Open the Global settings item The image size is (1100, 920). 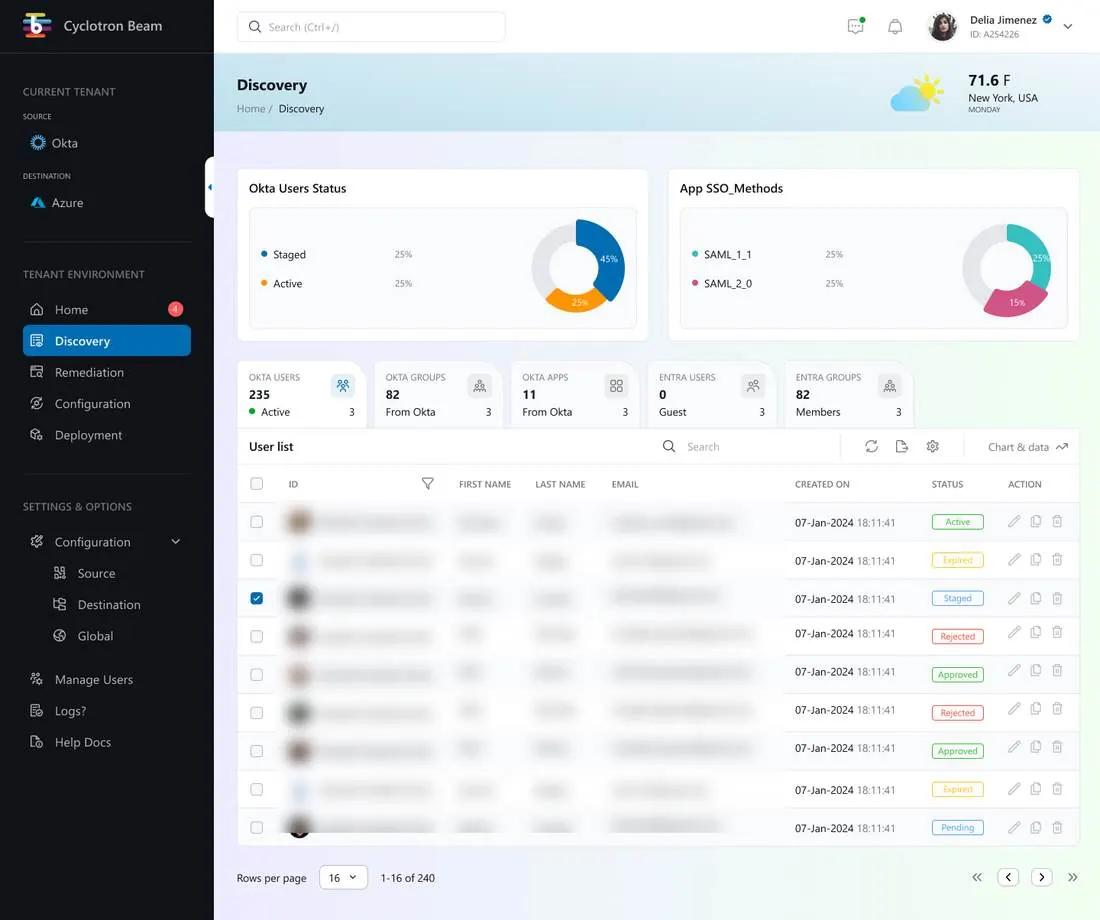83,636
